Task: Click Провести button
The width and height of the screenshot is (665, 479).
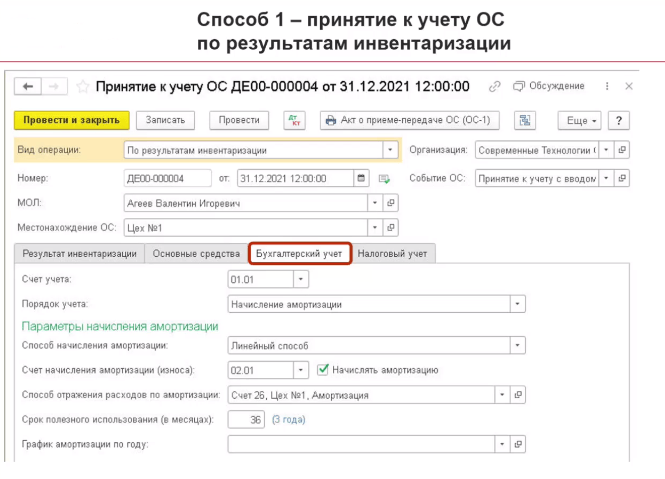Action: [239, 120]
